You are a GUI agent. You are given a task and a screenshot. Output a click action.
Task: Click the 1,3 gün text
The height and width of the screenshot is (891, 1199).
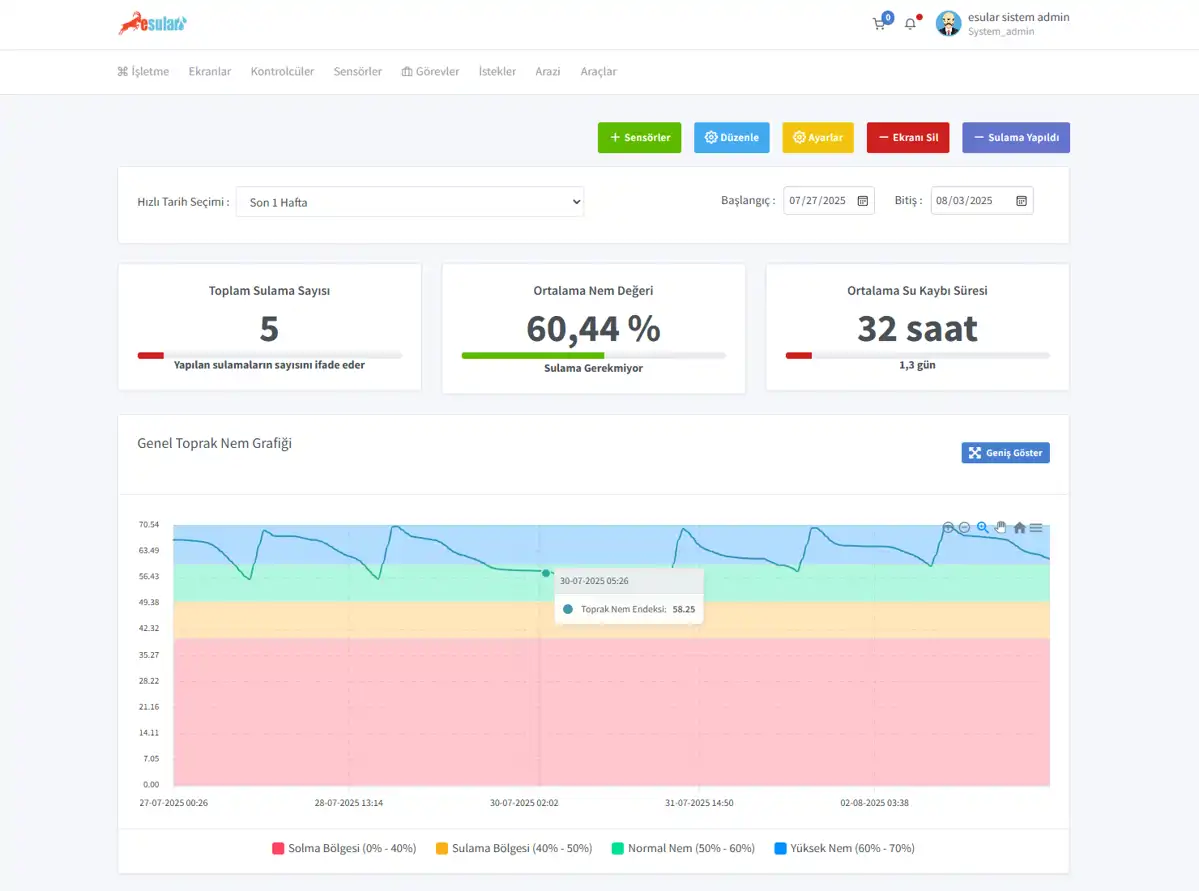[x=918, y=366]
